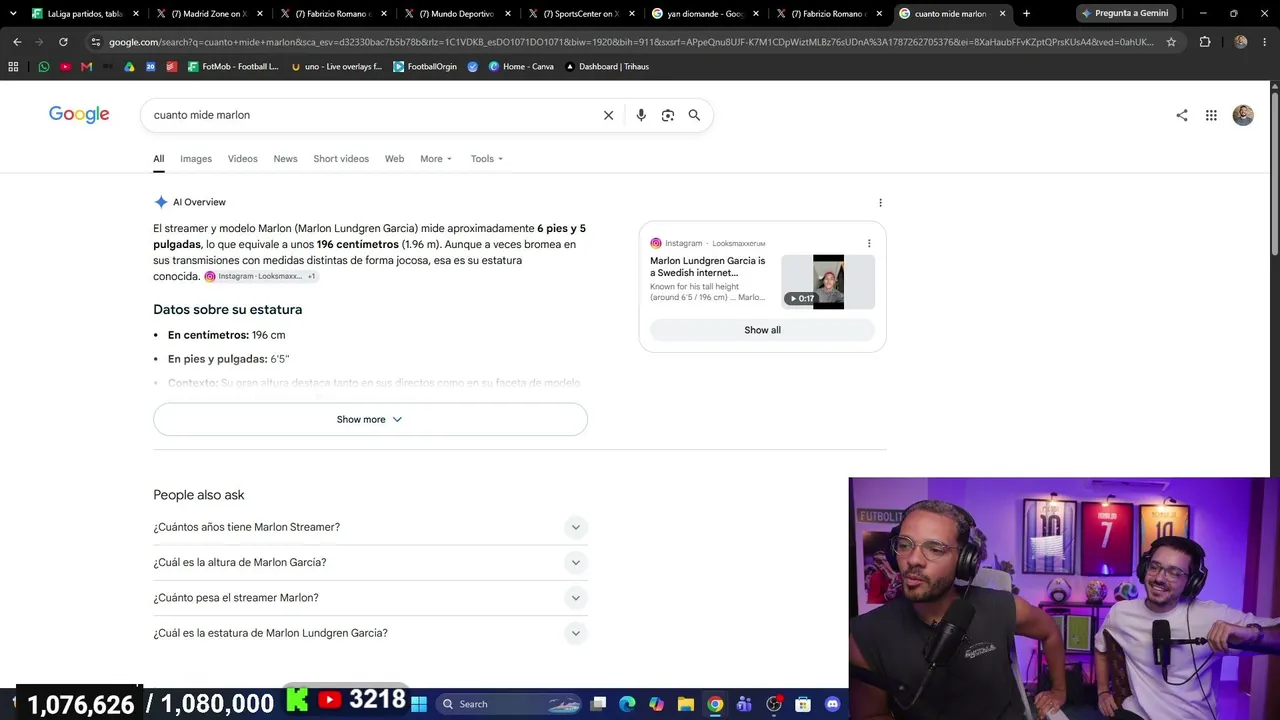
Task: Open the uno - Live overlays bookmark
Action: click(x=336, y=66)
